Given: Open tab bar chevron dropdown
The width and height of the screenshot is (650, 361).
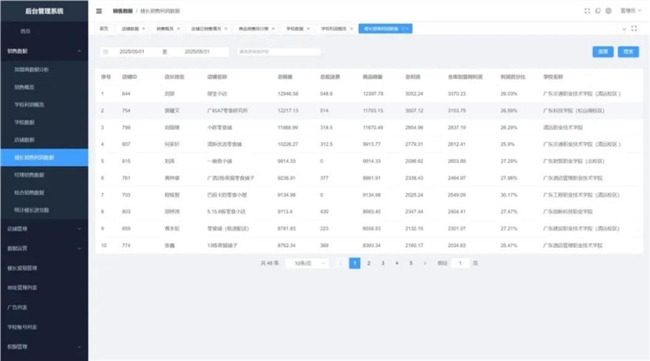Looking at the screenshot, I should click(x=623, y=29).
